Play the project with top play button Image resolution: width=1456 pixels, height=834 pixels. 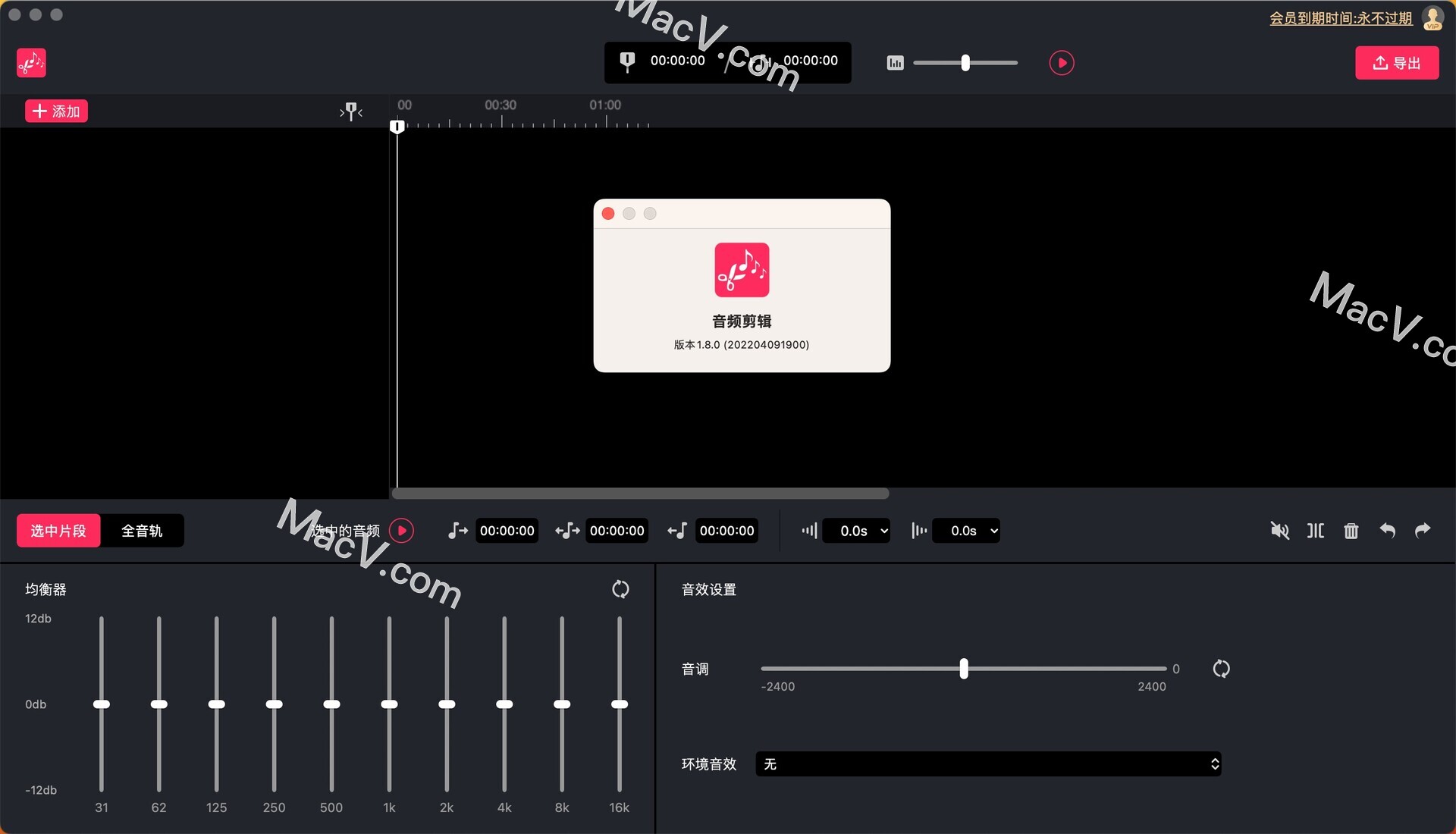(1061, 63)
